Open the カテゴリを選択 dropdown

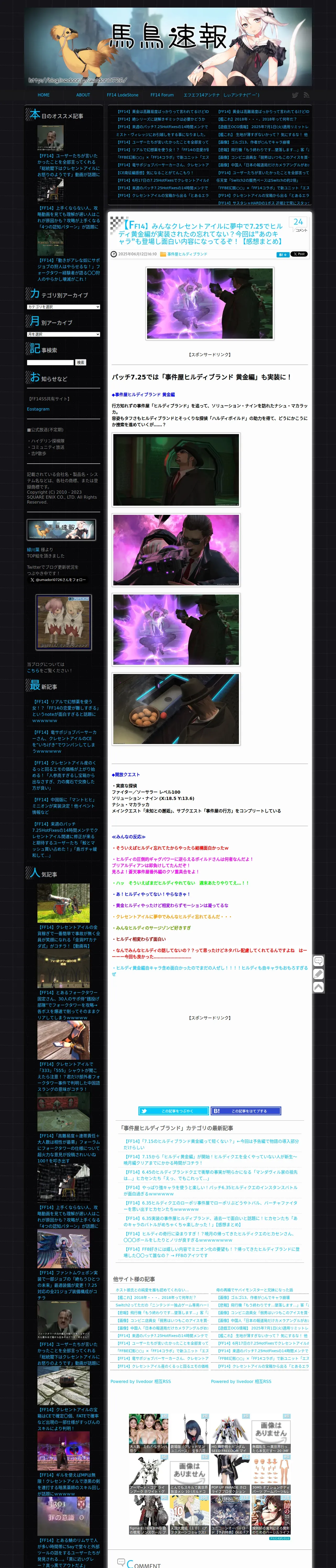click(63, 307)
